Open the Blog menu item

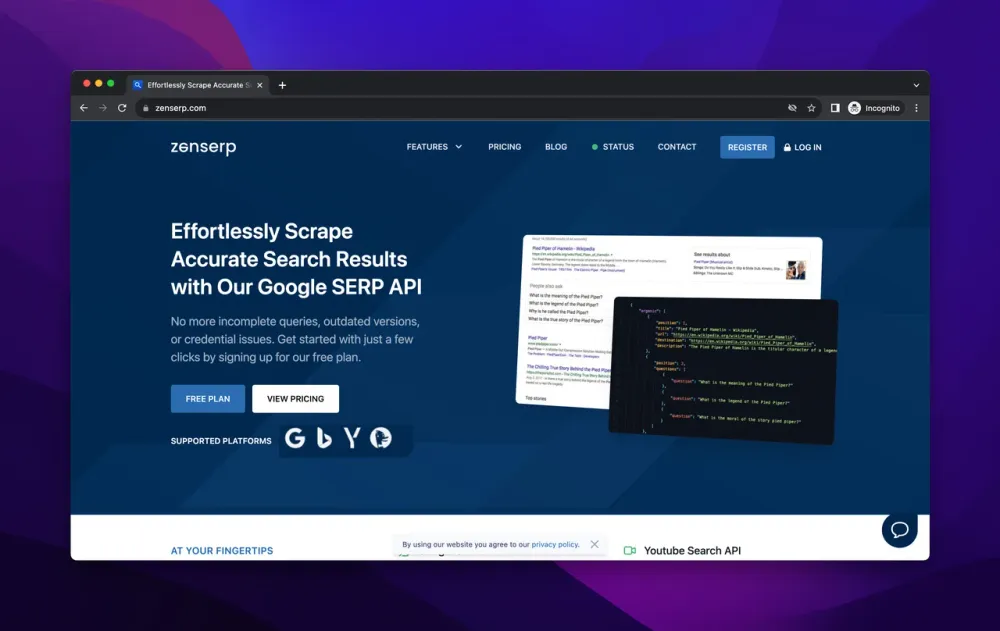coord(556,147)
